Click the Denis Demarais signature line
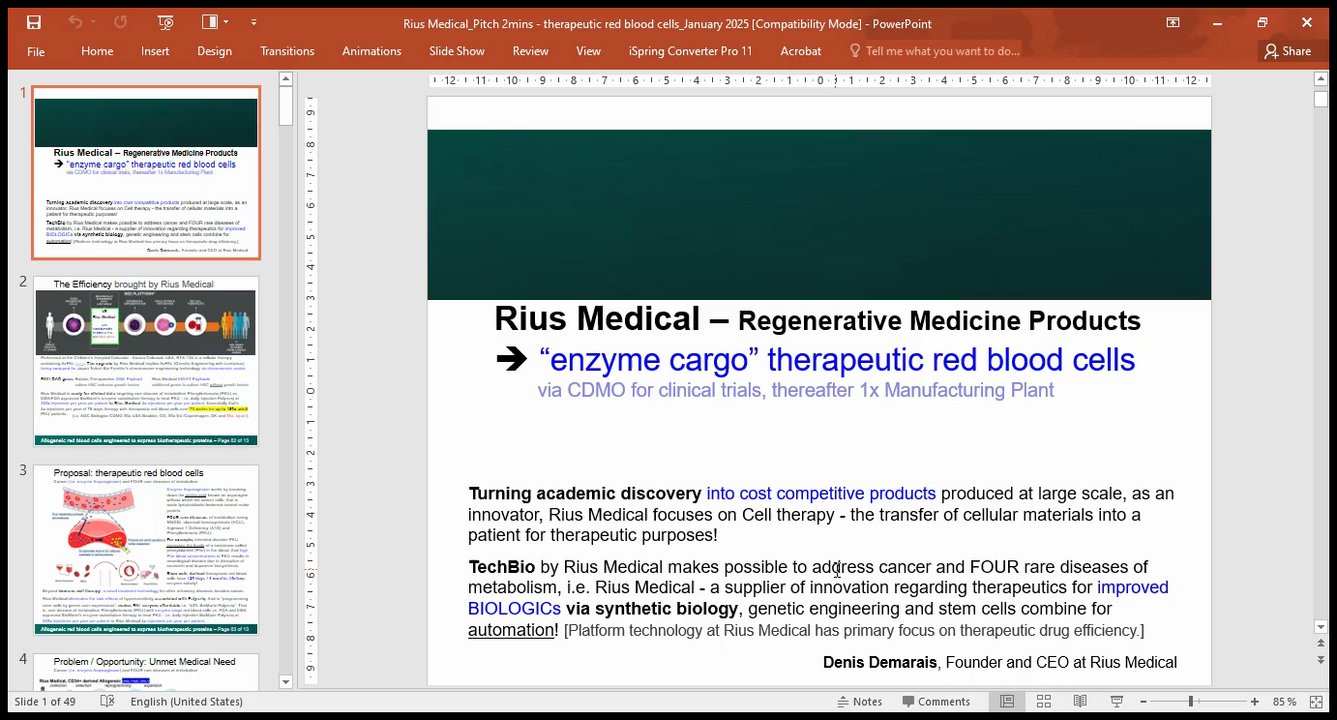 999,662
